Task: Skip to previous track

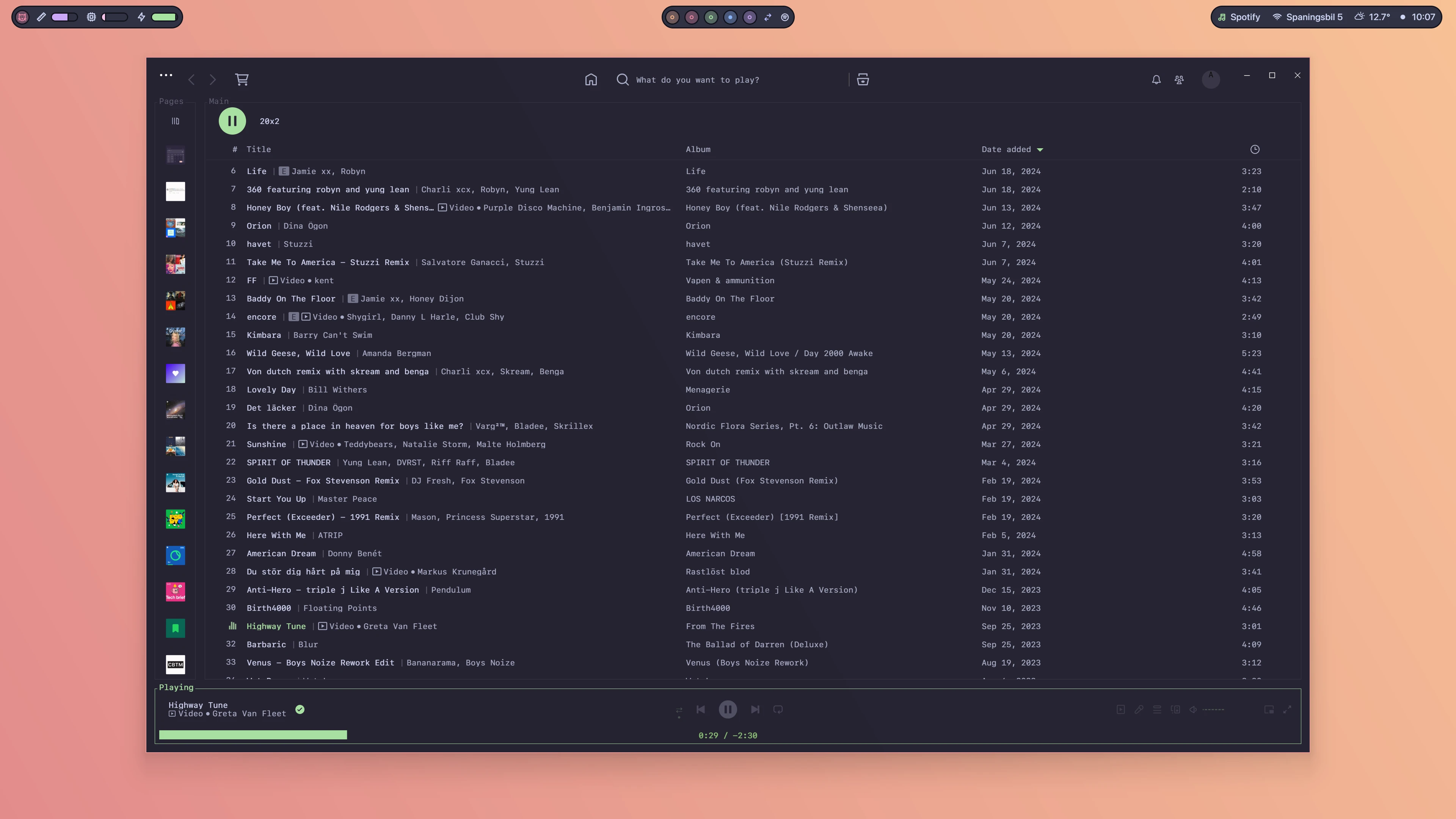Action: pyautogui.click(x=701, y=709)
